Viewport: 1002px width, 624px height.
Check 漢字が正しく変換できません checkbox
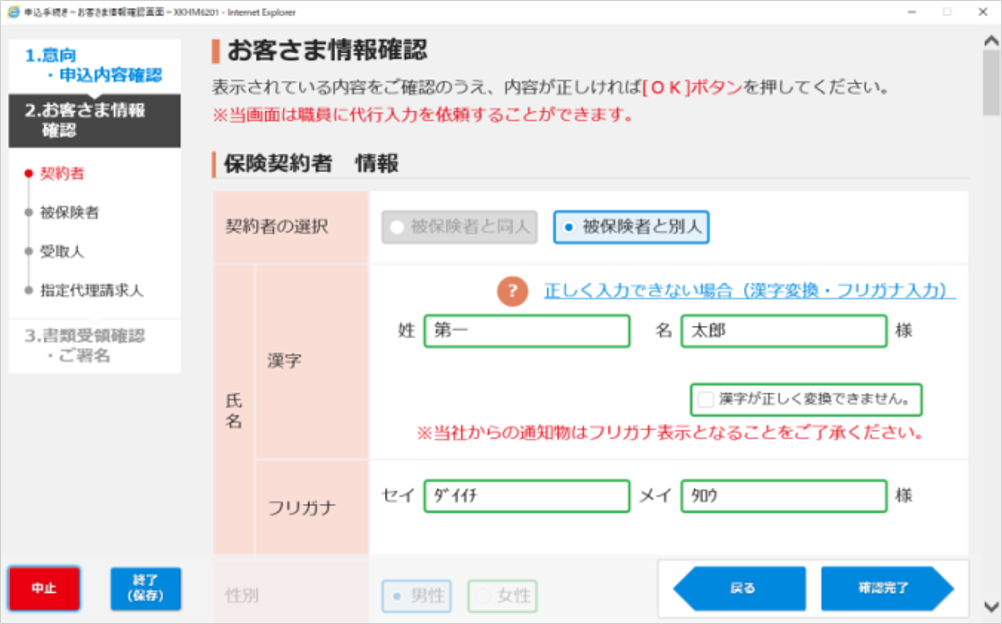(706, 399)
